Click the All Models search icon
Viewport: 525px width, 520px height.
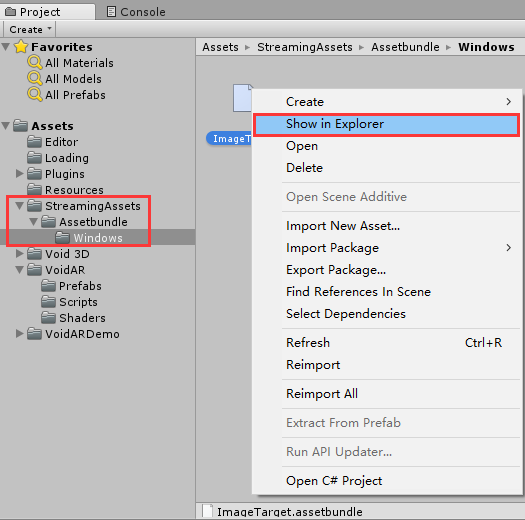(34, 79)
